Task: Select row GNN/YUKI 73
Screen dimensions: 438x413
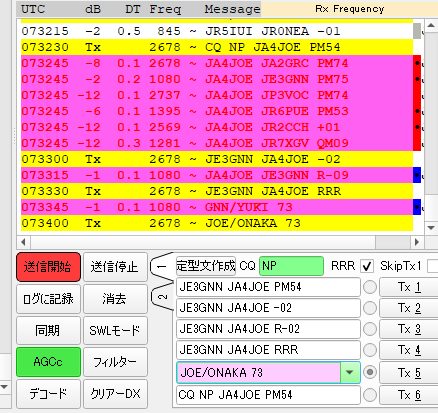Action: (x=217, y=207)
